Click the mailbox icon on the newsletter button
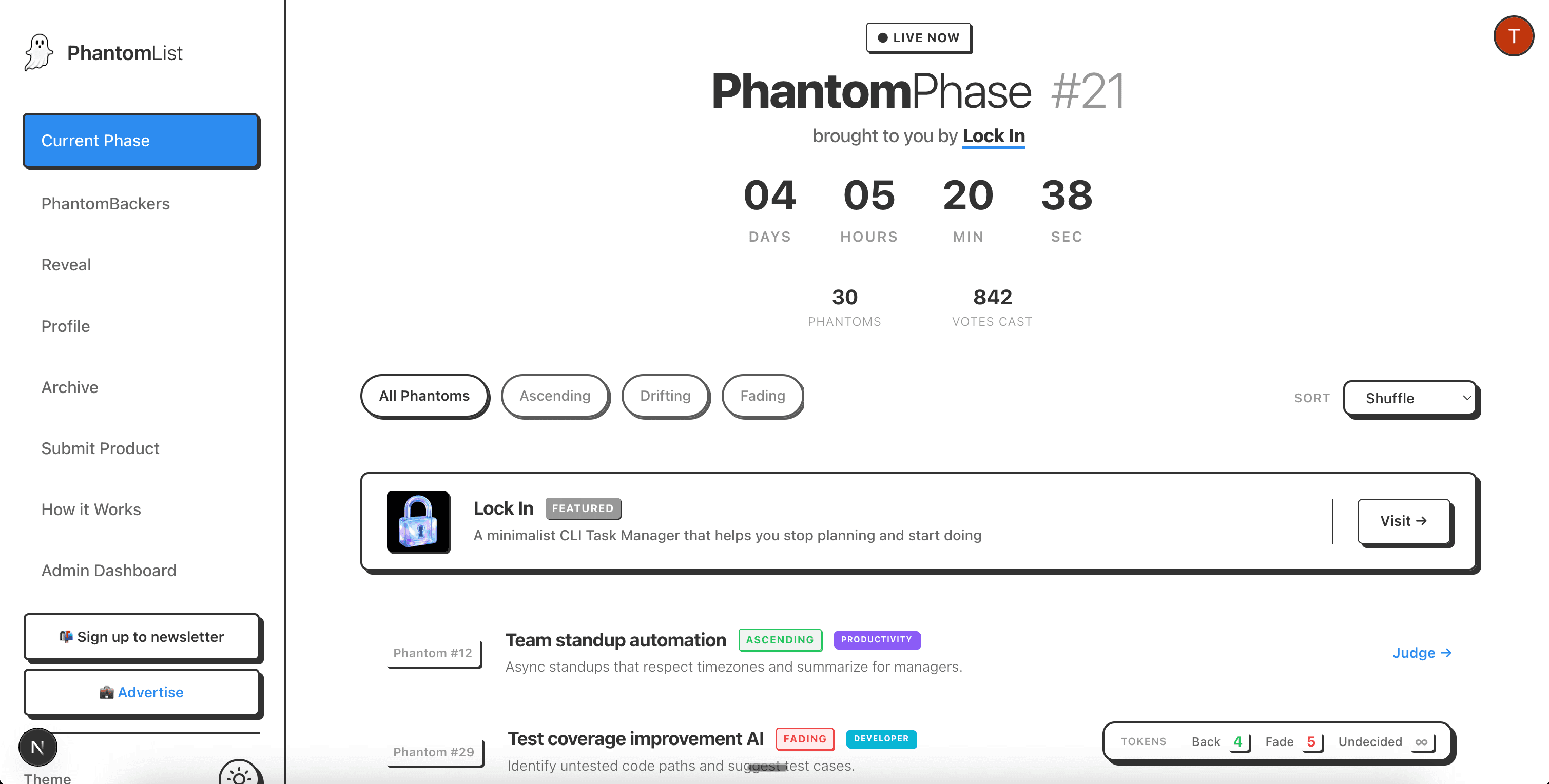 point(67,637)
